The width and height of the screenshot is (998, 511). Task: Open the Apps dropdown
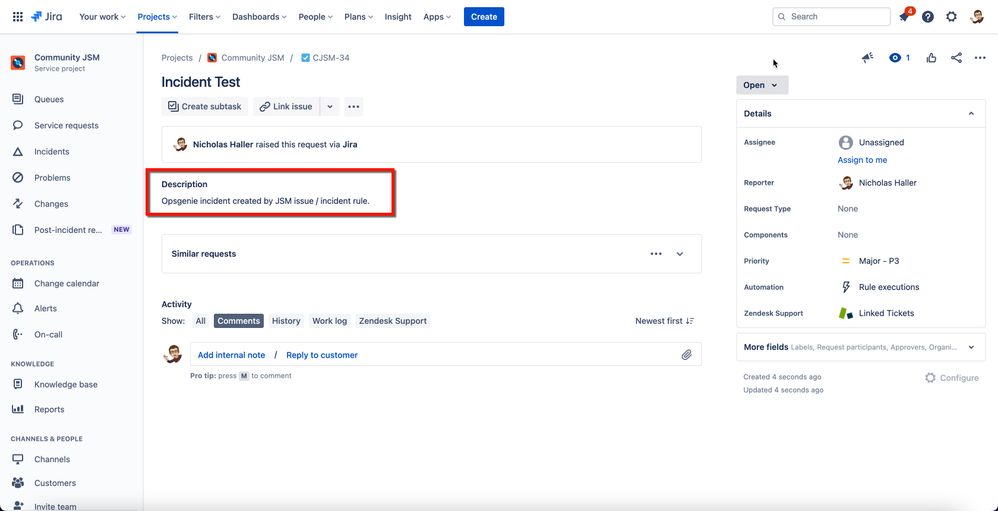[x=437, y=17]
